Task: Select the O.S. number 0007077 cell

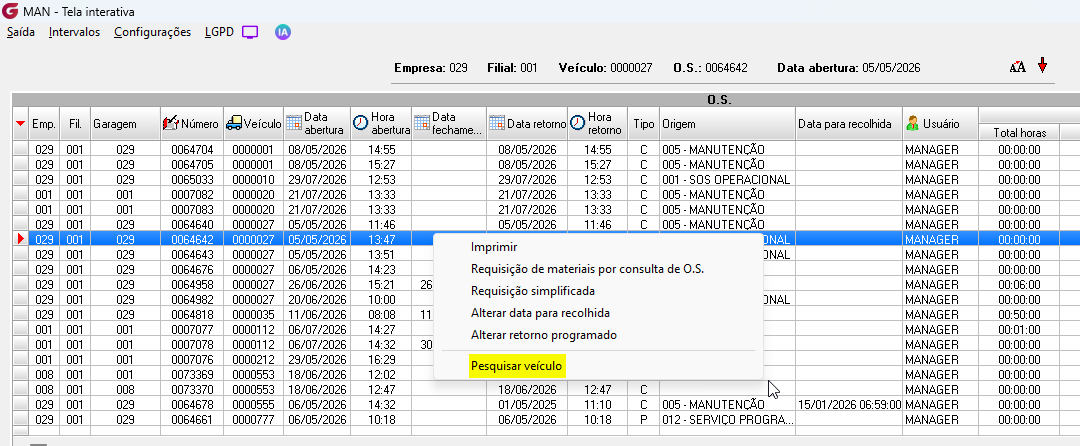Action: coord(194,330)
